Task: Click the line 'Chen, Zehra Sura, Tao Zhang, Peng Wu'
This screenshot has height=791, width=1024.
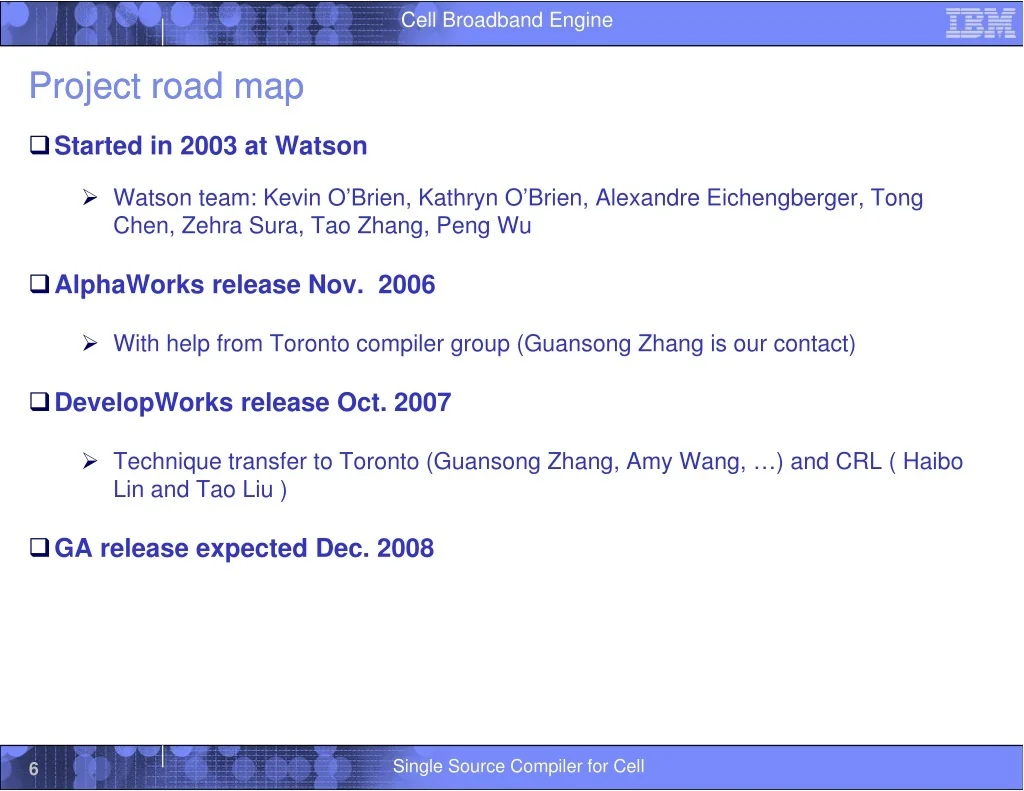Action: tap(322, 225)
